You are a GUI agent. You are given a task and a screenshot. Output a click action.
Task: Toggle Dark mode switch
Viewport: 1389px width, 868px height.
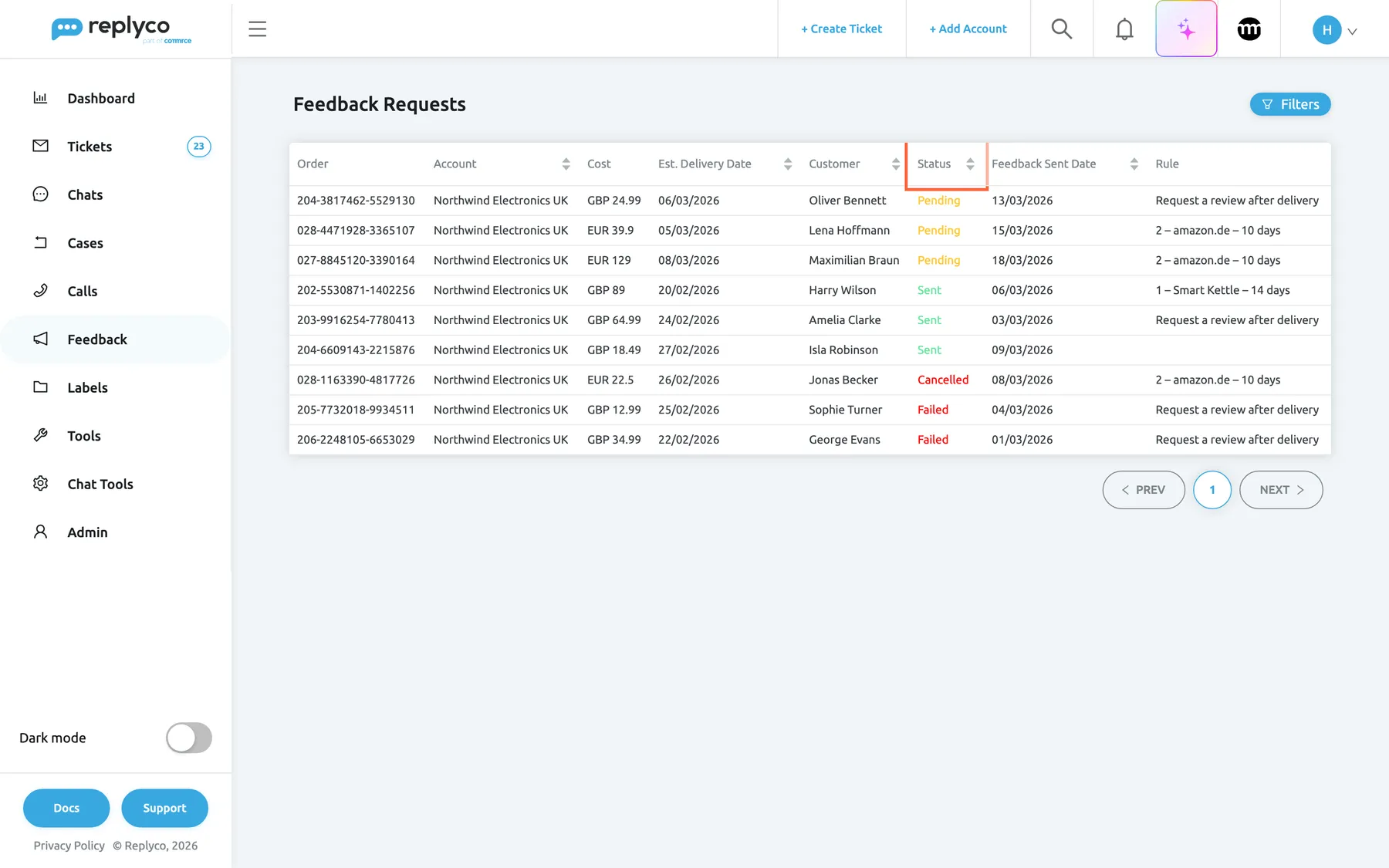point(189,738)
